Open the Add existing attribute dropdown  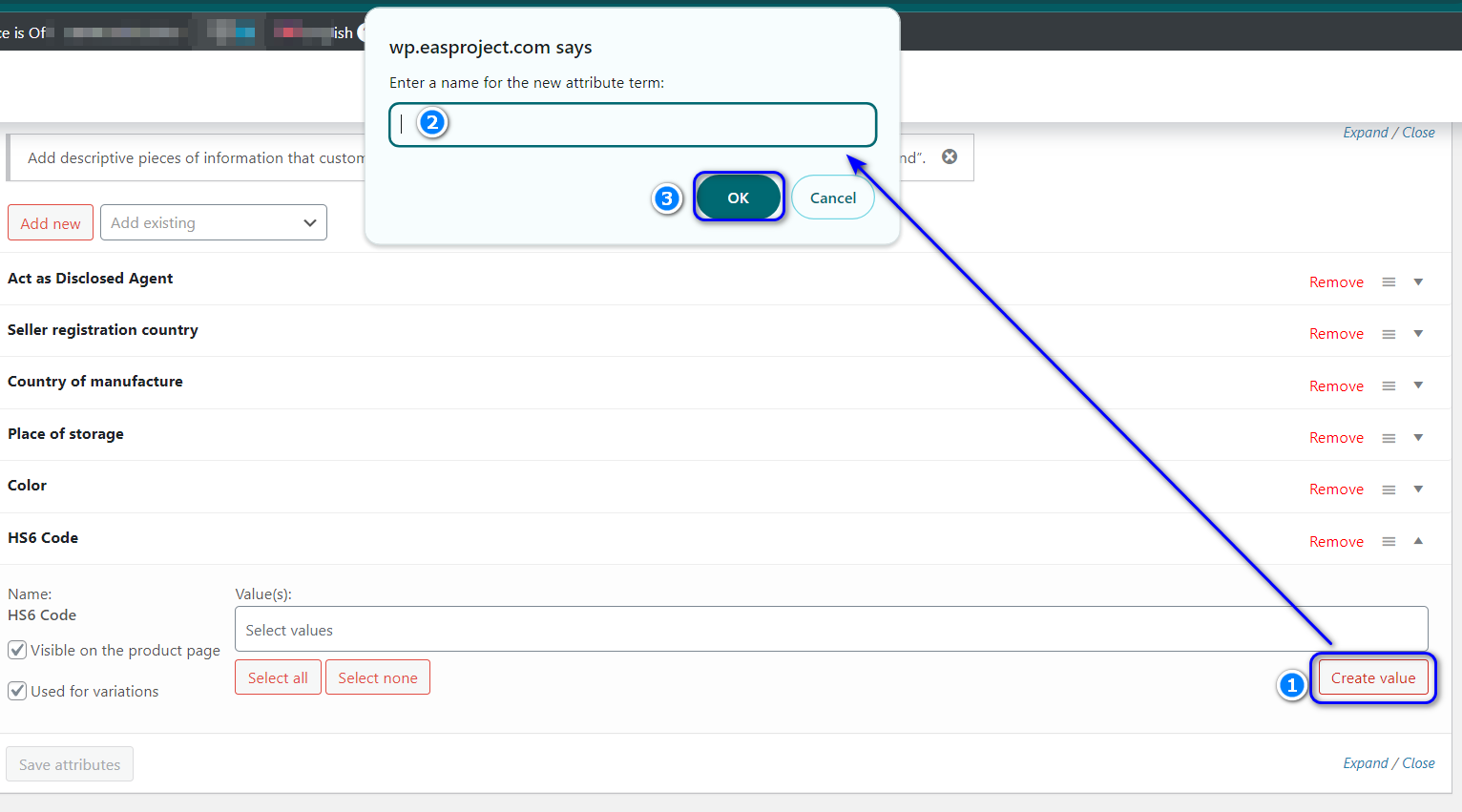point(213,222)
